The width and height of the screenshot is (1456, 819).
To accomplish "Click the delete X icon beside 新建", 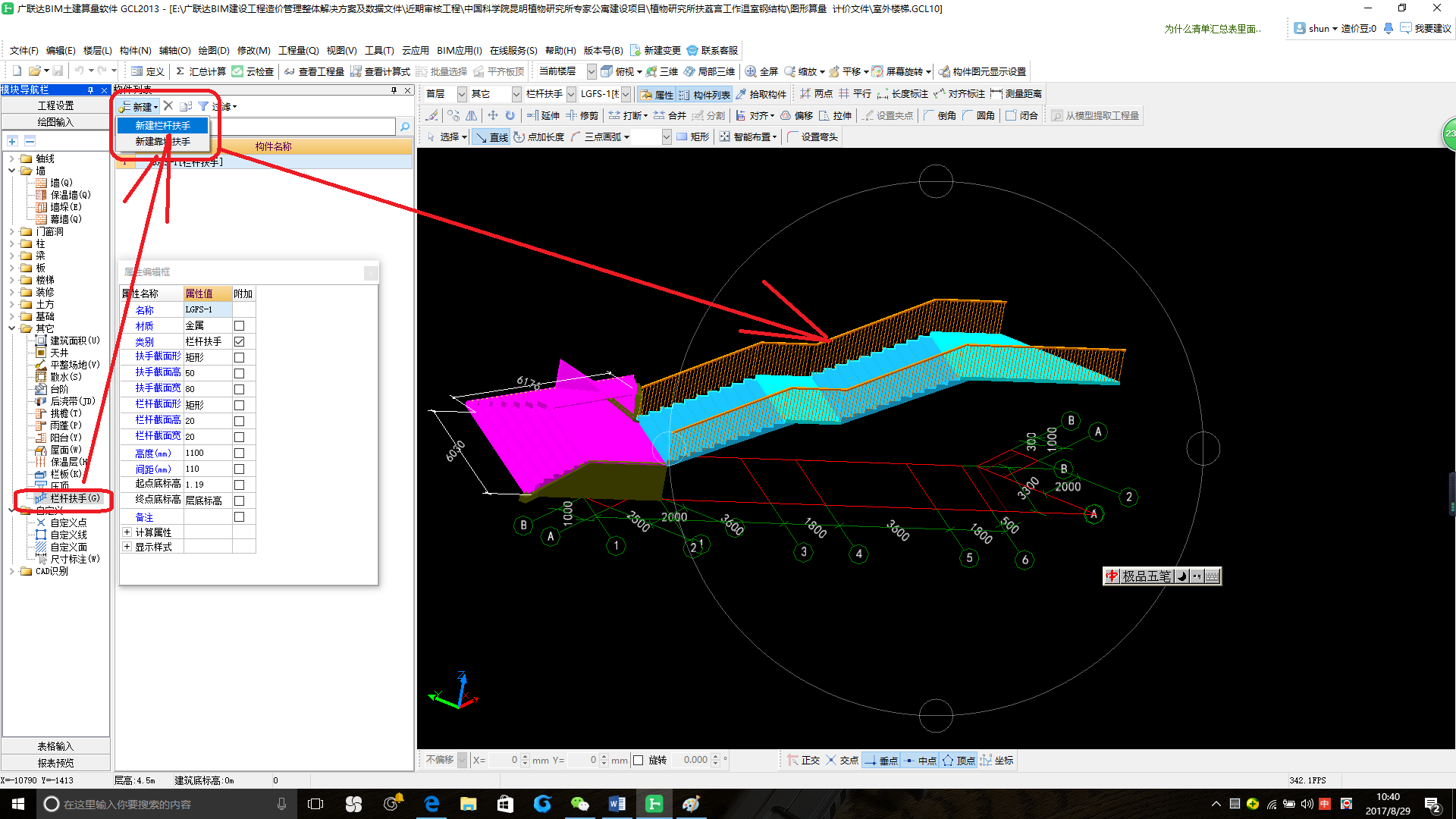I will [x=168, y=106].
